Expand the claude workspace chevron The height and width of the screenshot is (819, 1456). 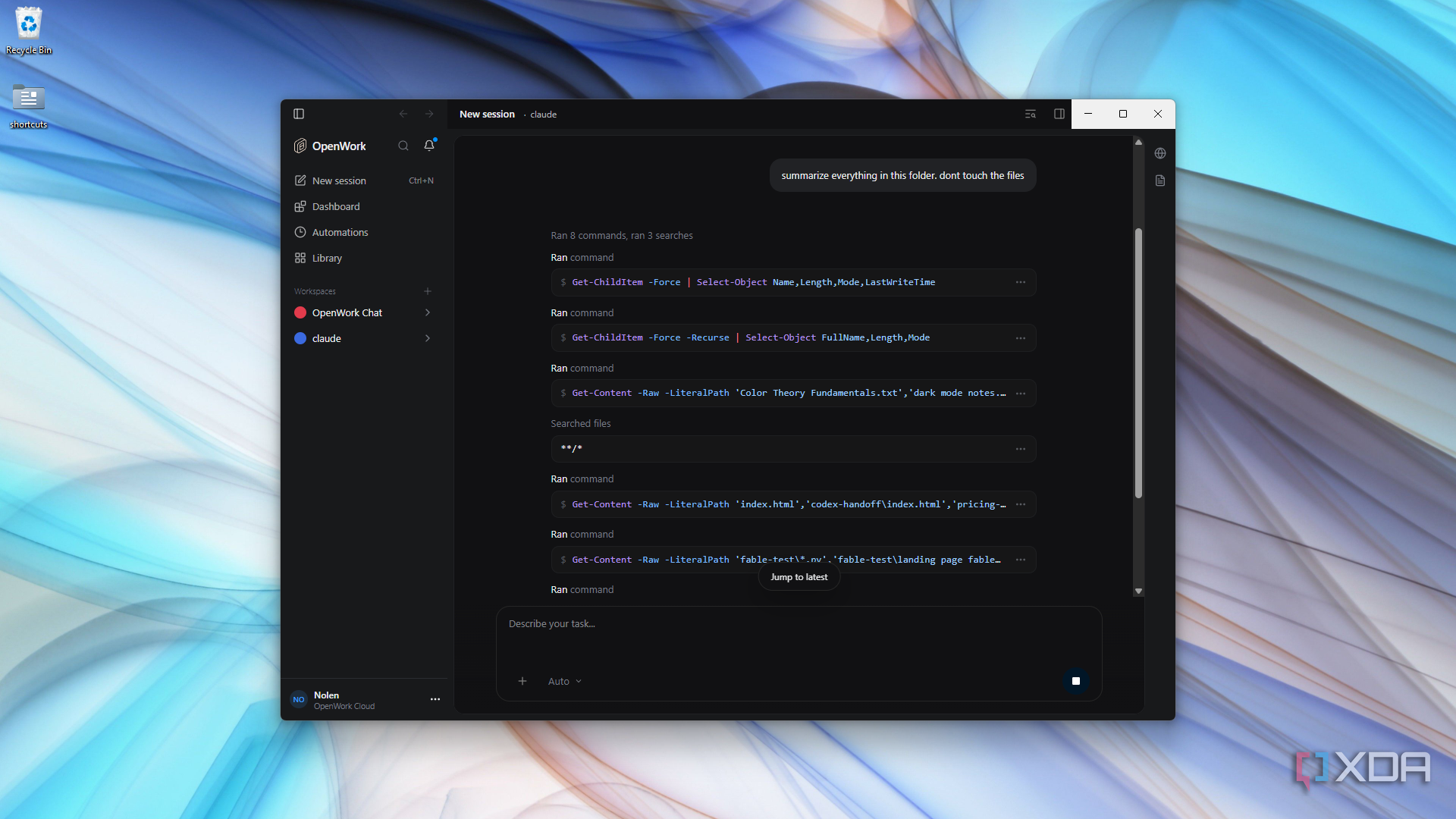428,338
